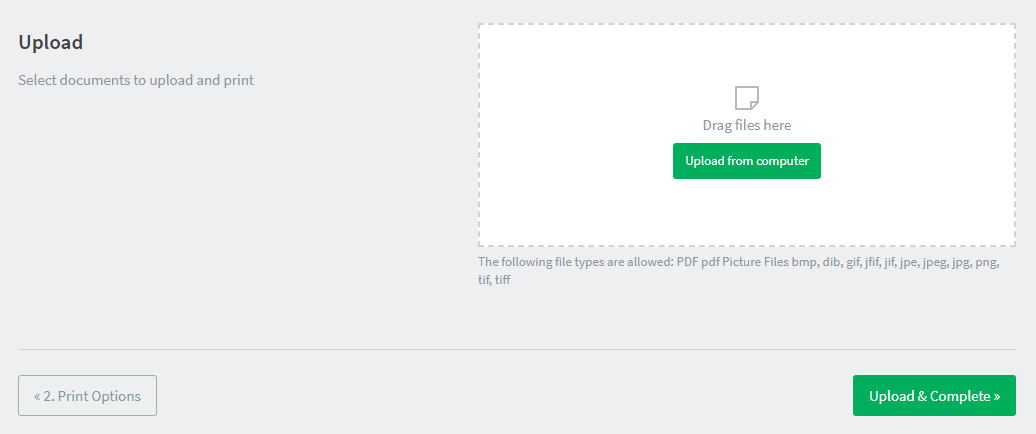Click the right-pointing chevron on Upload & Complete

click(x=997, y=396)
